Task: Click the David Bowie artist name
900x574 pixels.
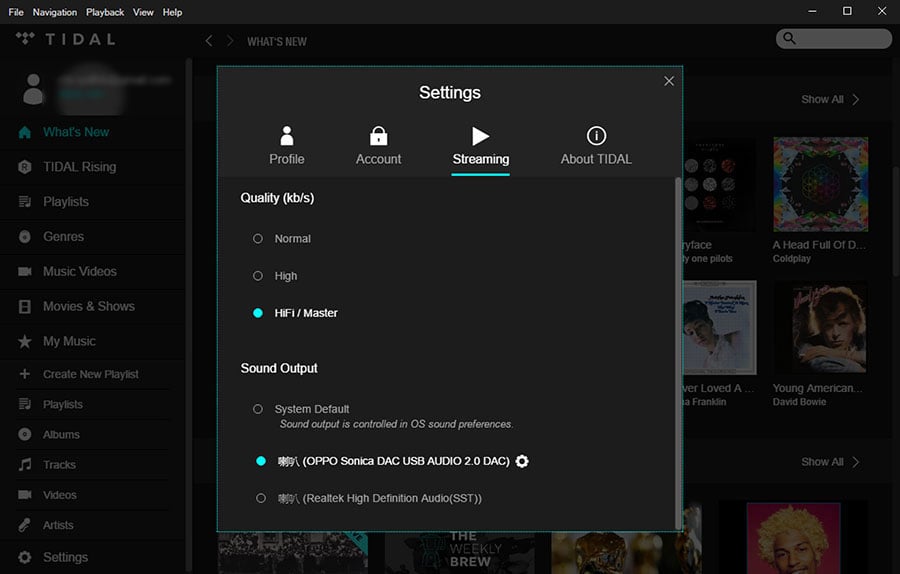Action: (799, 402)
